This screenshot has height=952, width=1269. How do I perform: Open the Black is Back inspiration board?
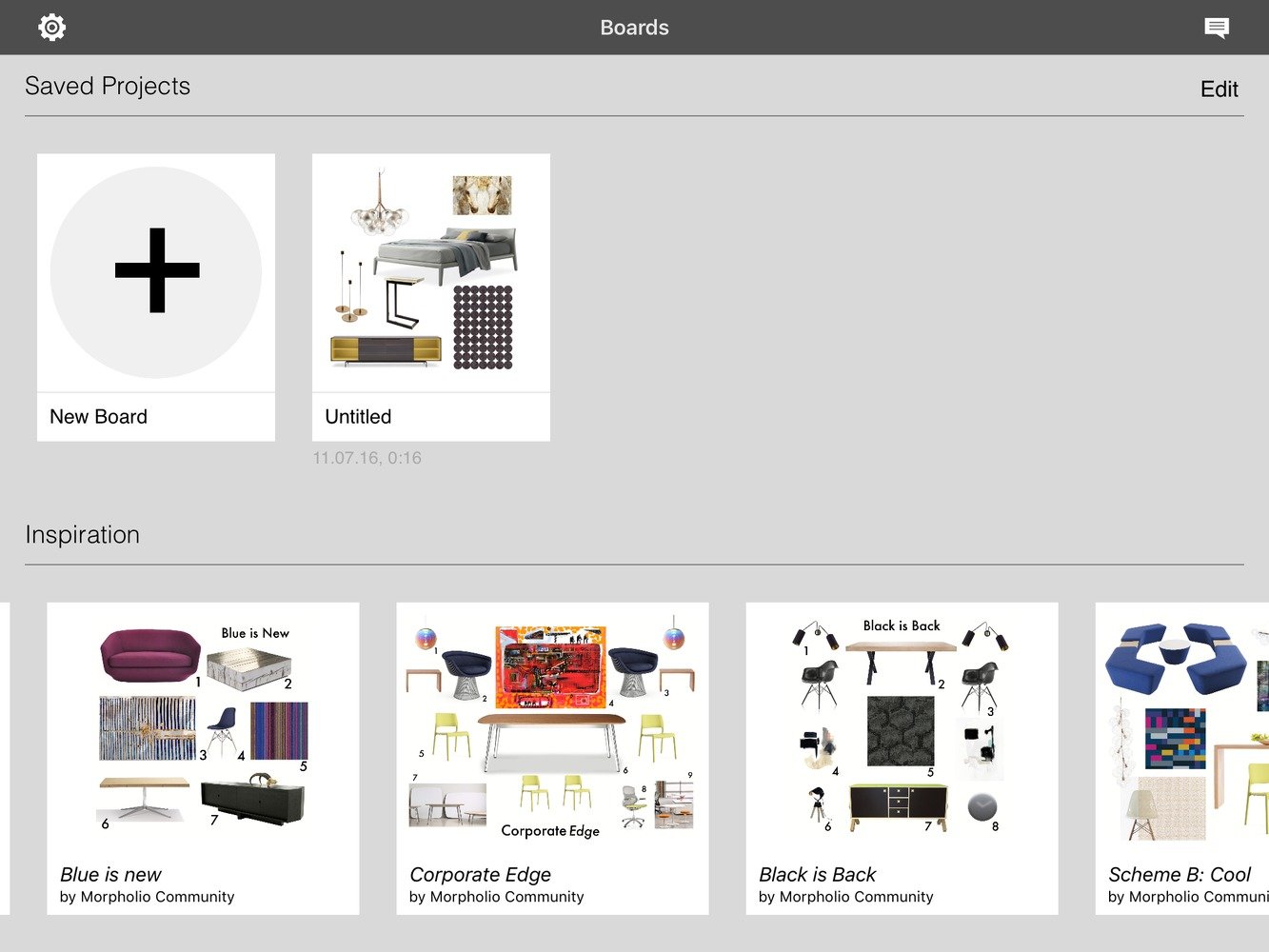pyautogui.click(x=902, y=733)
